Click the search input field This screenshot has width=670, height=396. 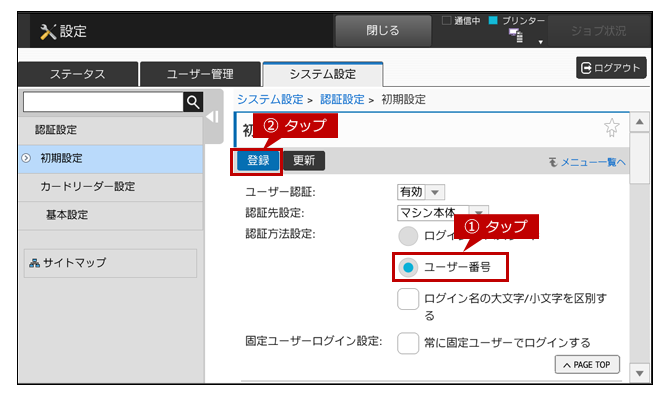tap(103, 102)
